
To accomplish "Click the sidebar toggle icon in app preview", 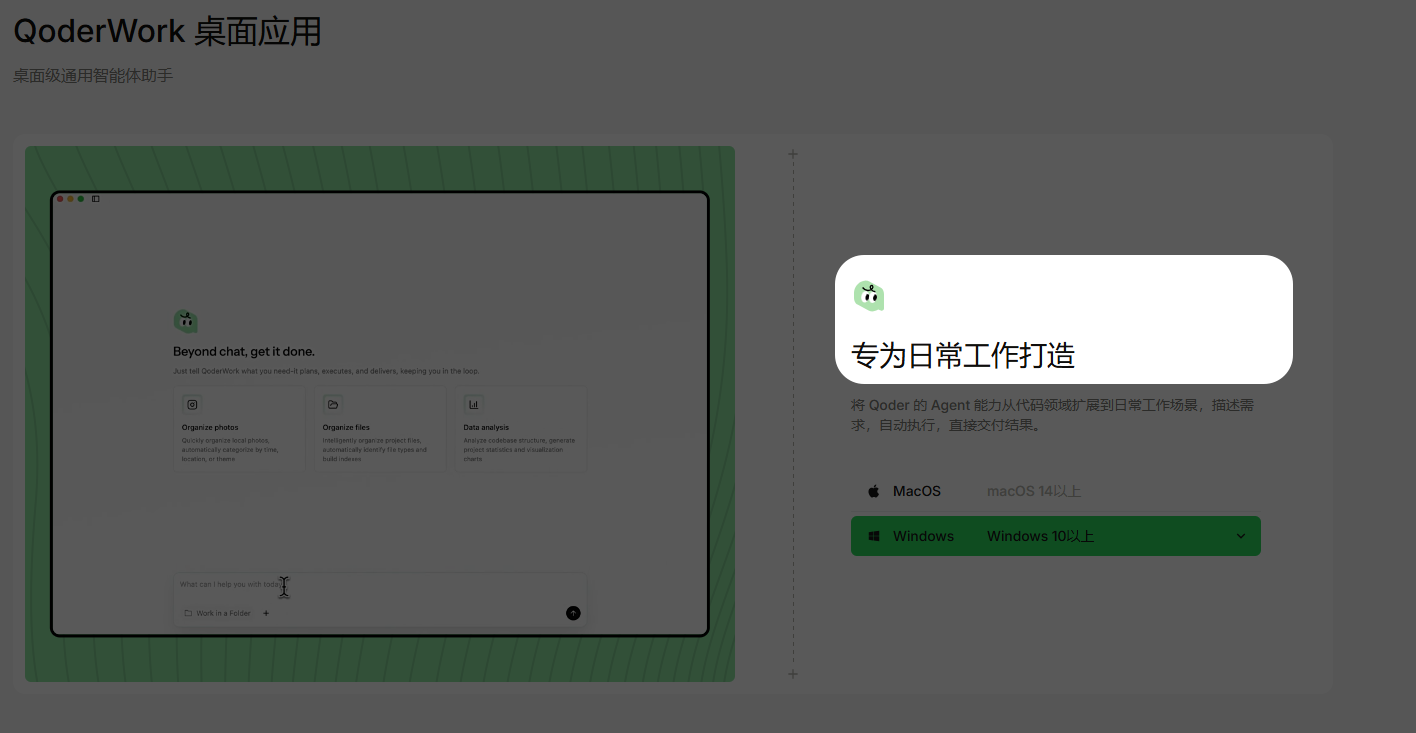I will coord(96,199).
